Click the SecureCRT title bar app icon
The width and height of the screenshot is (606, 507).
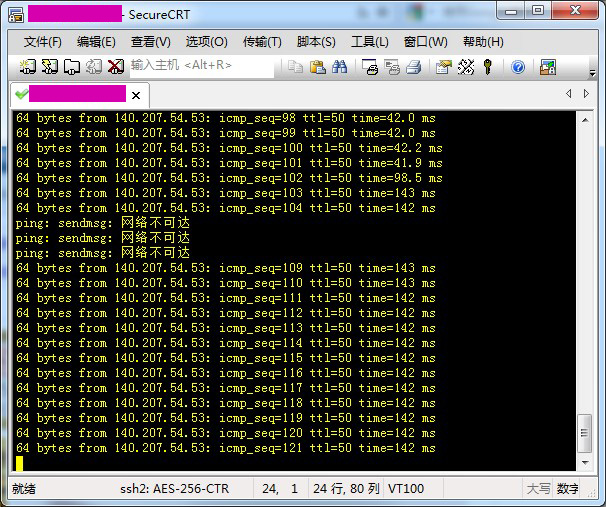click(x=16, y=15)
